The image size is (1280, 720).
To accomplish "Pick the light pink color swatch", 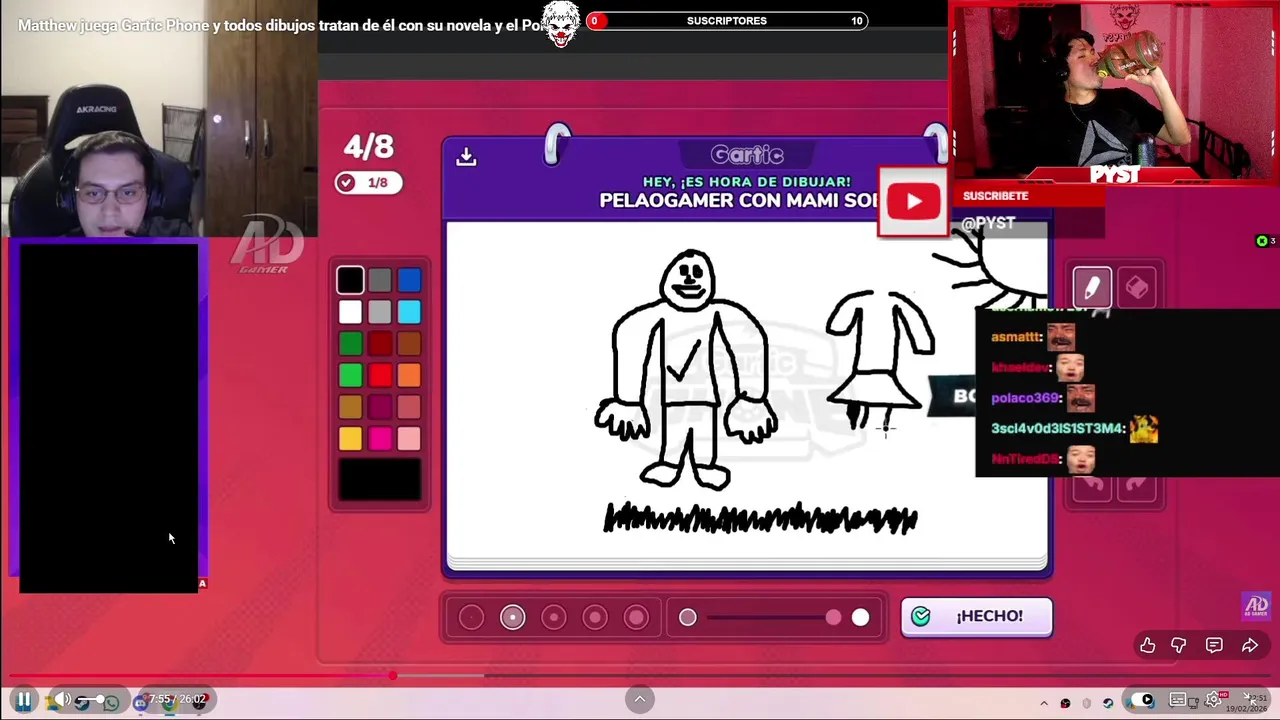I will pos(409,439).
